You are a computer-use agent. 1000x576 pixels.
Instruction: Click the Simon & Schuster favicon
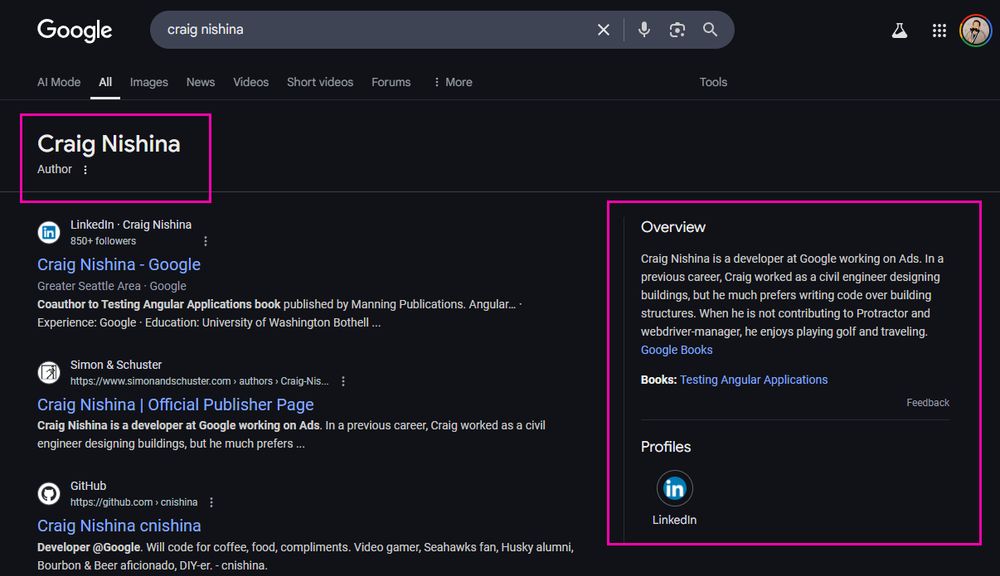(48, 373)
